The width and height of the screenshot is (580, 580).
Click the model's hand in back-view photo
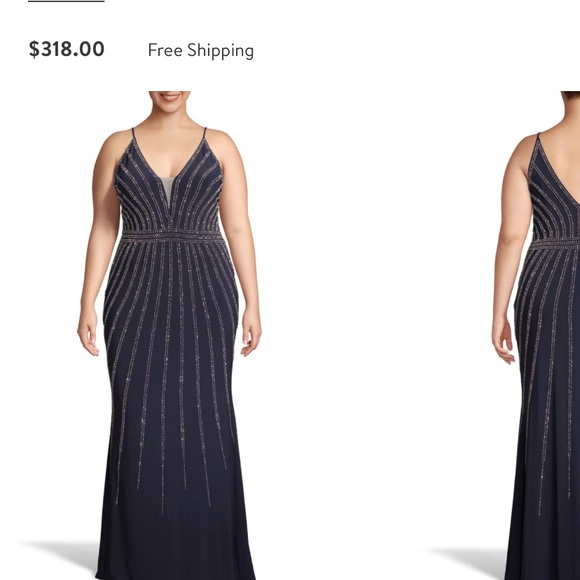(503, 343)
